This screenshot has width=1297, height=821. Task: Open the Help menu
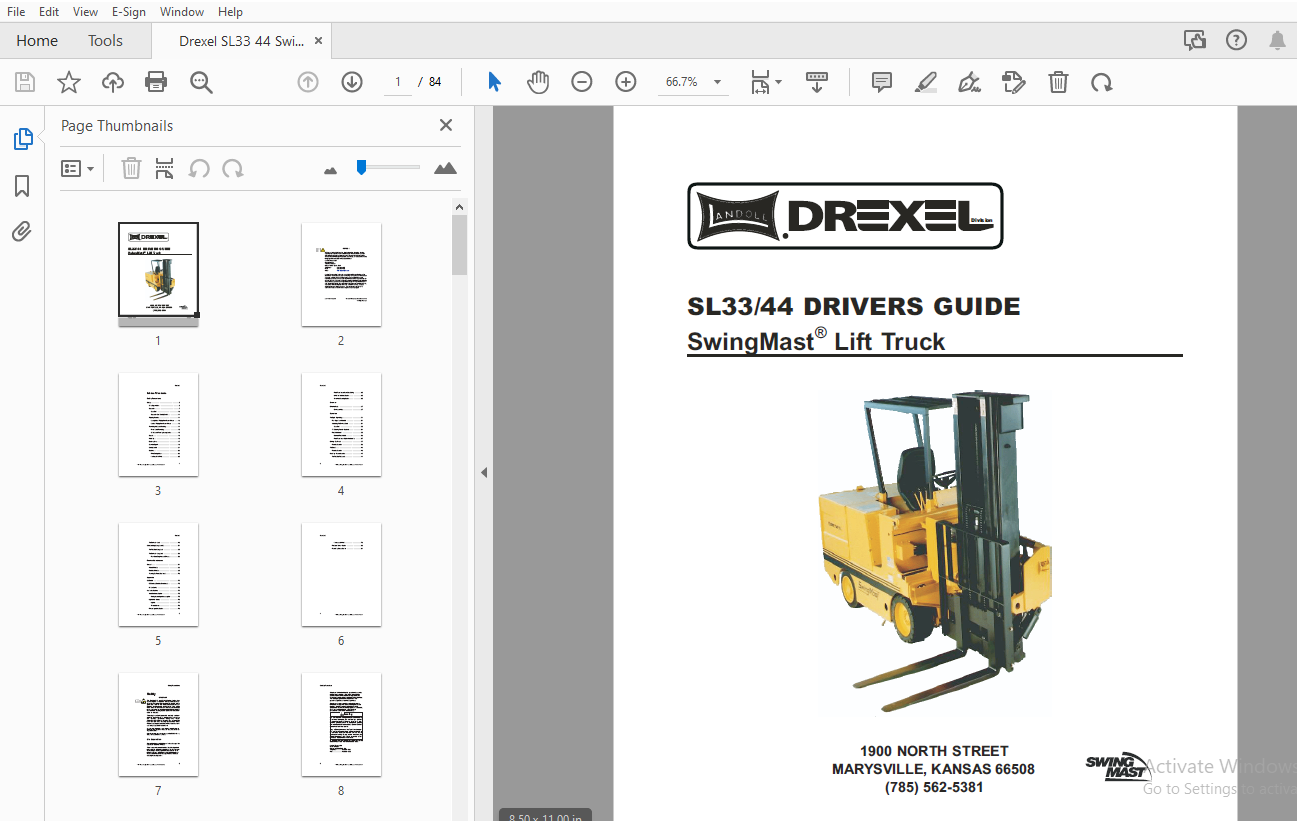click(x=230, y=12)
